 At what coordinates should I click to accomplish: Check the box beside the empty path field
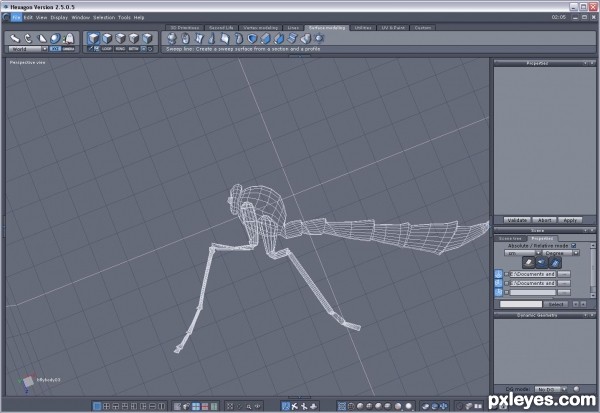coord(506,293)
